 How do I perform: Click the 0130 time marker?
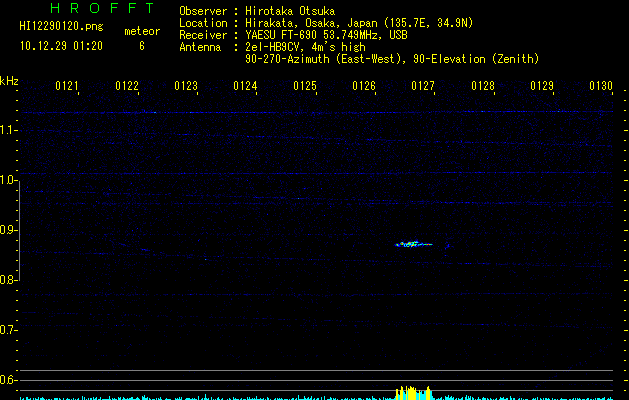[601, 86]
